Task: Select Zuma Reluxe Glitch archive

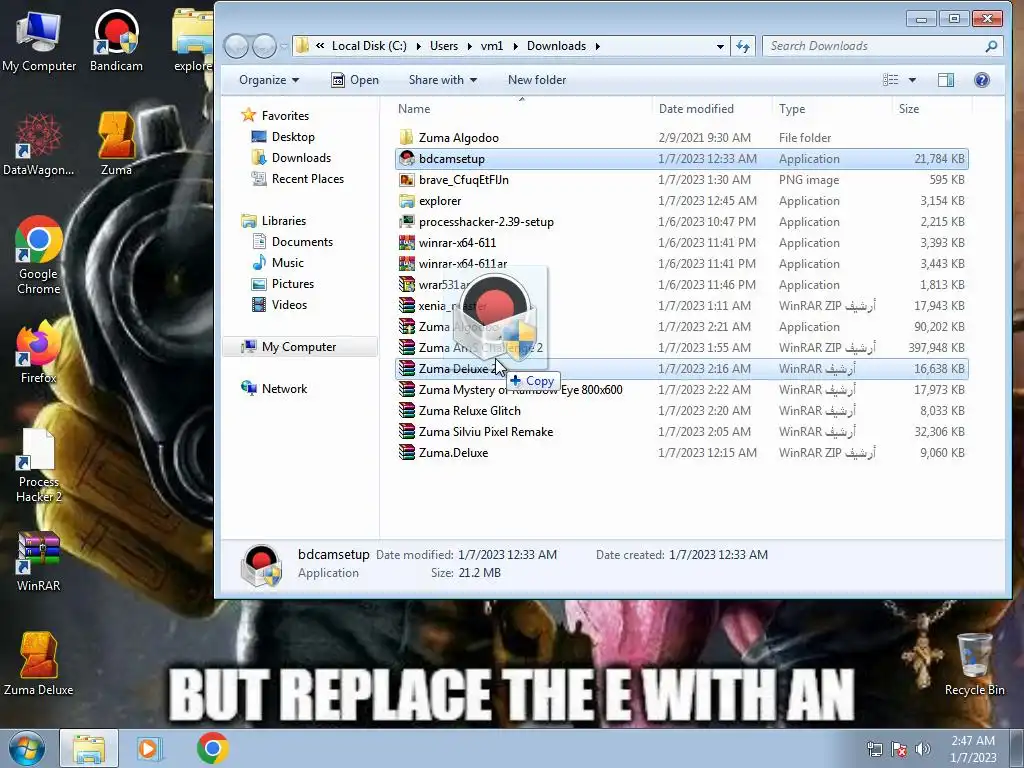Action: click(x=682, y=411)
